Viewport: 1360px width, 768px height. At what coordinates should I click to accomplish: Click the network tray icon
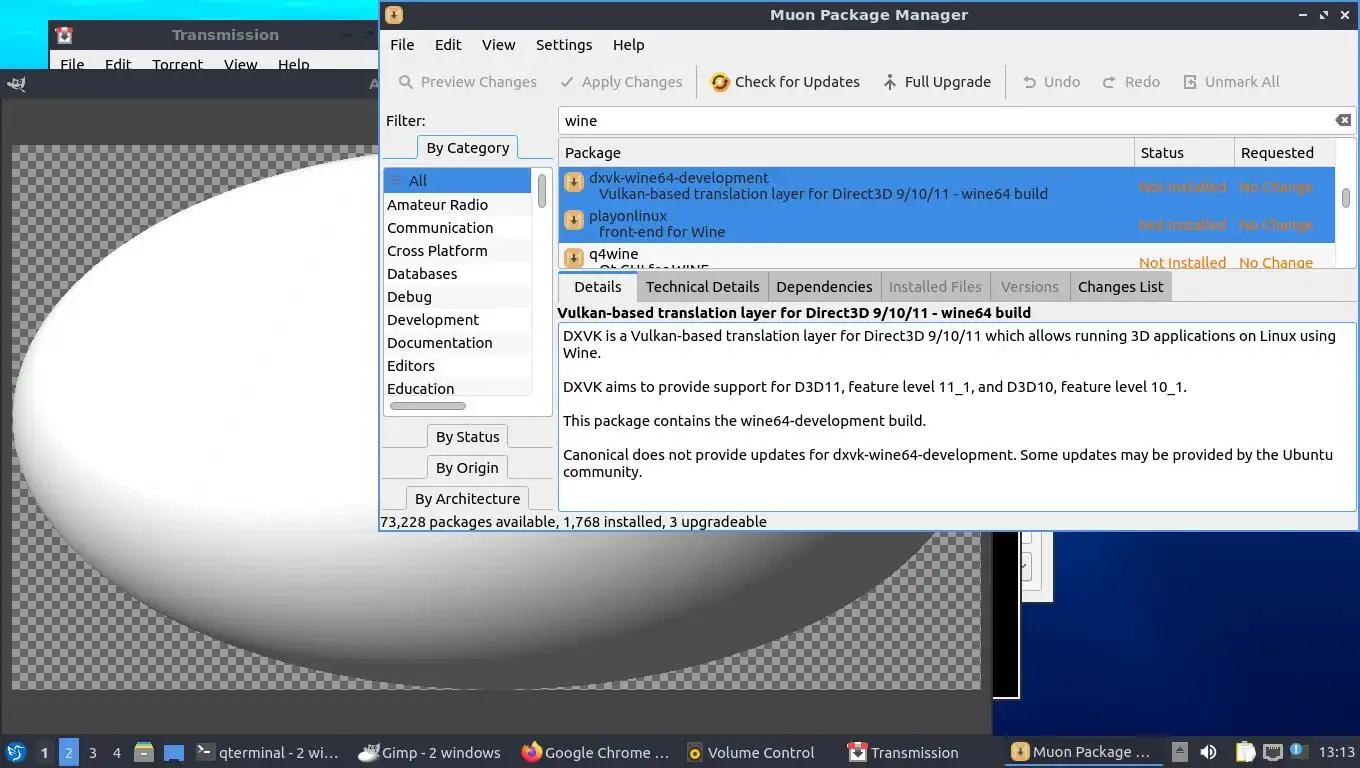[x=1273, y=752]
